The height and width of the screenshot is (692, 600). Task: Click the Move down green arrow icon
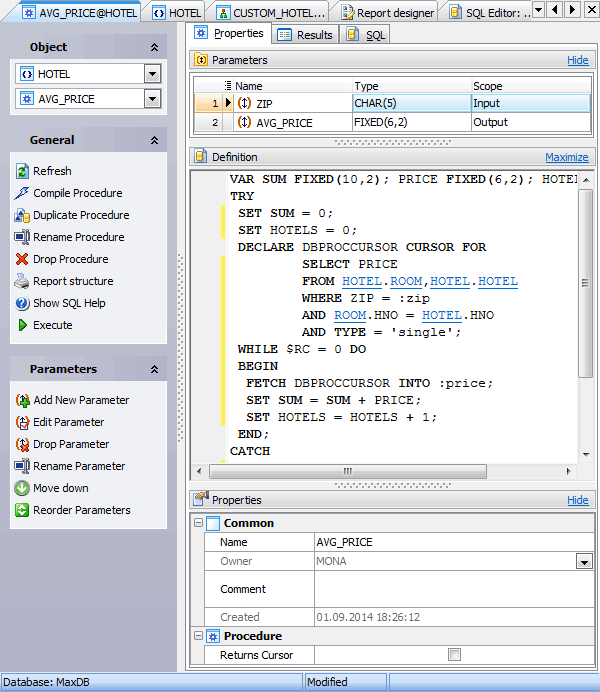click(23, 488)
